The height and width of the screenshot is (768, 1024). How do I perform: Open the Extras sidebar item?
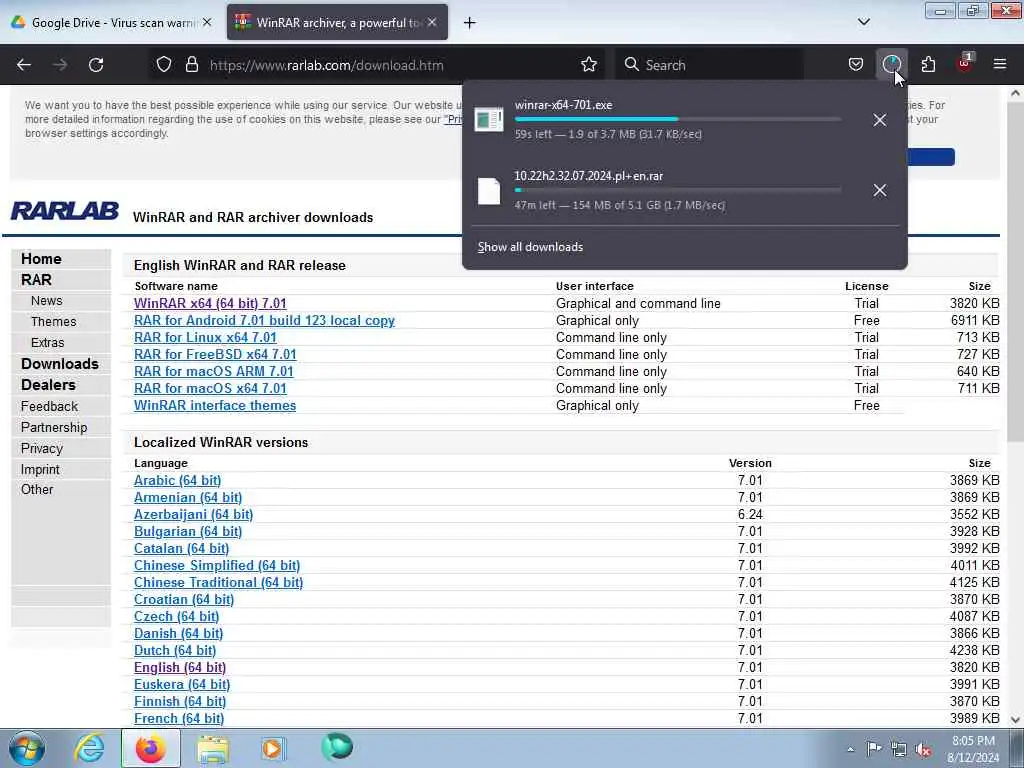(x=48, y=342)
